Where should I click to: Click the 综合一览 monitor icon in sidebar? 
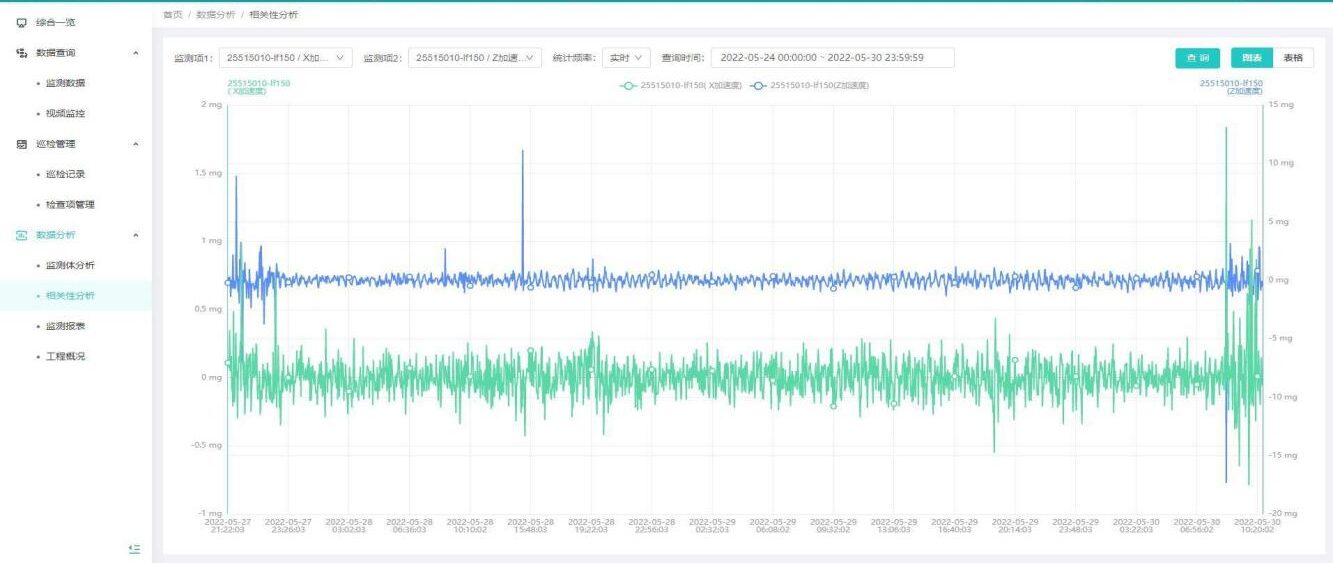click(21, 22)
